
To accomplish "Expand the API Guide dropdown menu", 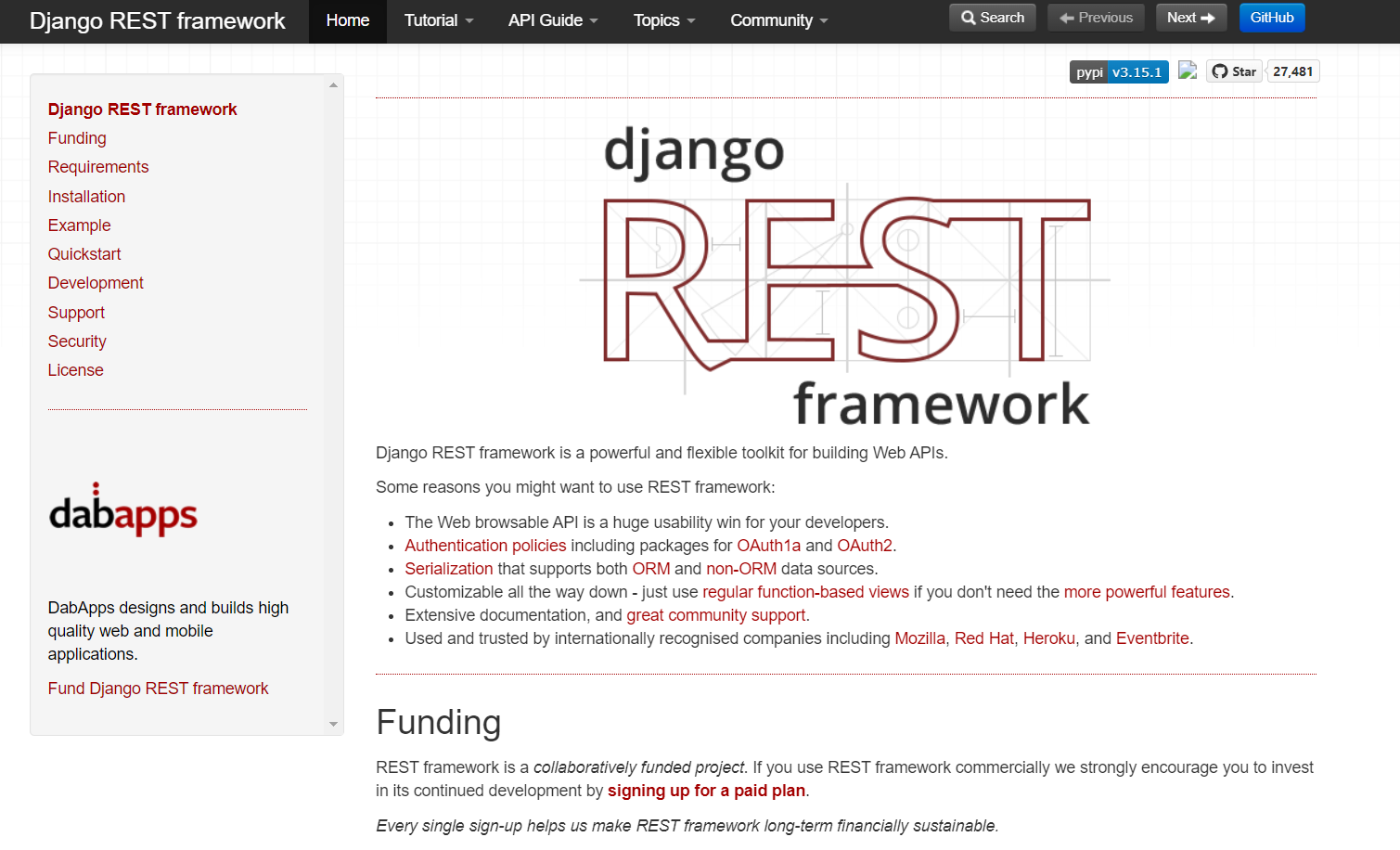I will (553, 20).
